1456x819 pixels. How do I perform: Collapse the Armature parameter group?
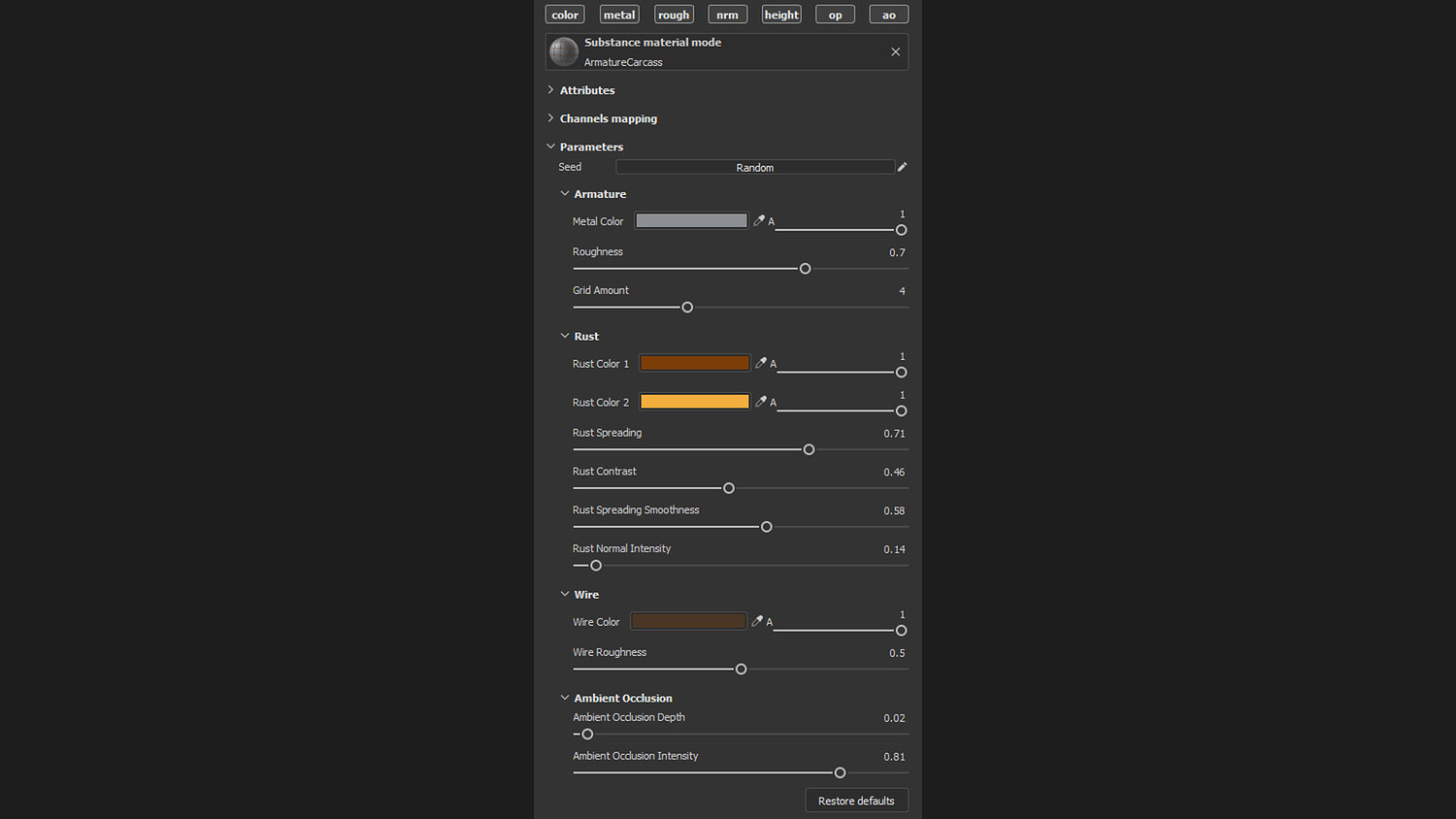565,194
